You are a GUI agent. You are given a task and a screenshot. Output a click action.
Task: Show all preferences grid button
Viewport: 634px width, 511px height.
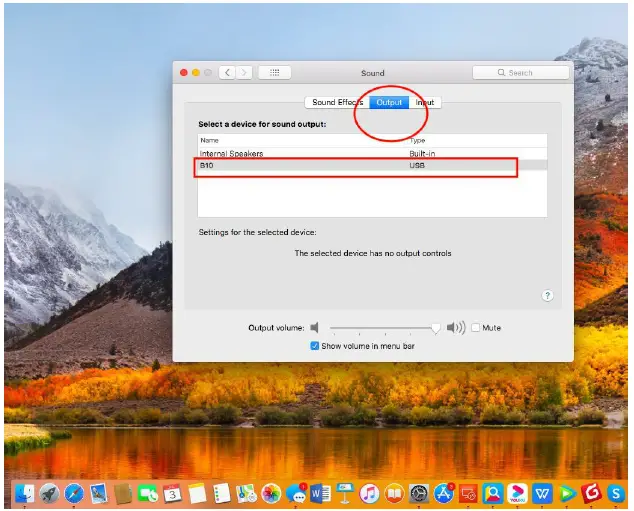point(275,72)
